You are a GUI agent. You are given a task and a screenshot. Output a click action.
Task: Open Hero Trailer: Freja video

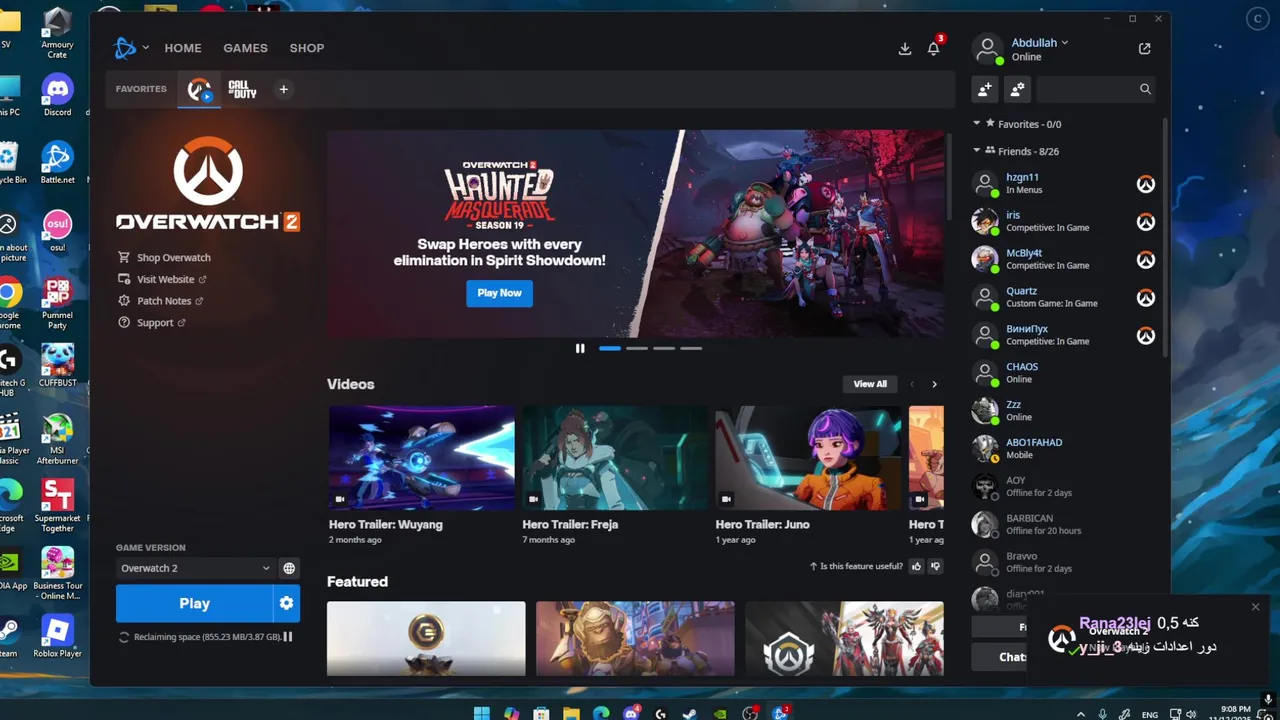click(x=615, y=475)
